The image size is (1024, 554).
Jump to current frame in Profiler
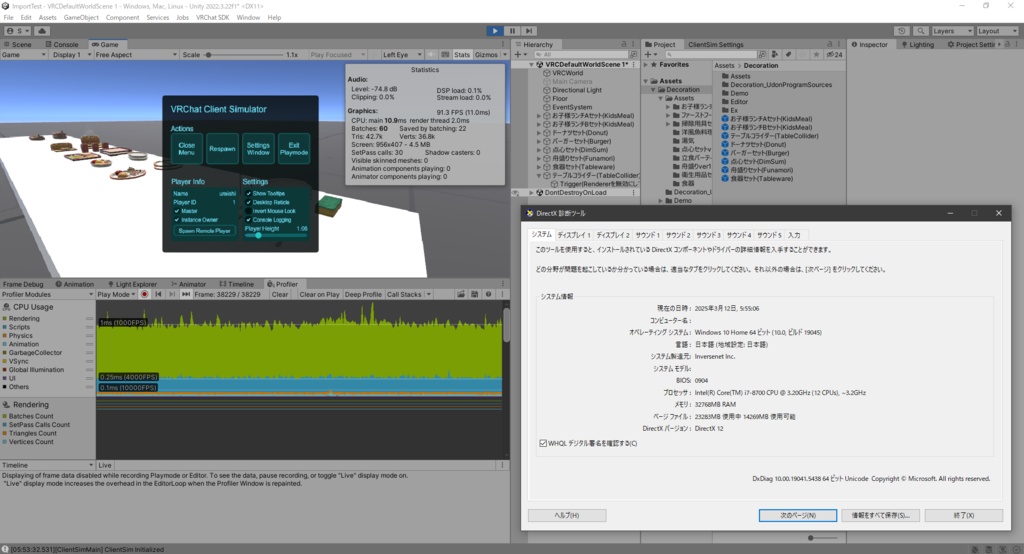[185, 295]
